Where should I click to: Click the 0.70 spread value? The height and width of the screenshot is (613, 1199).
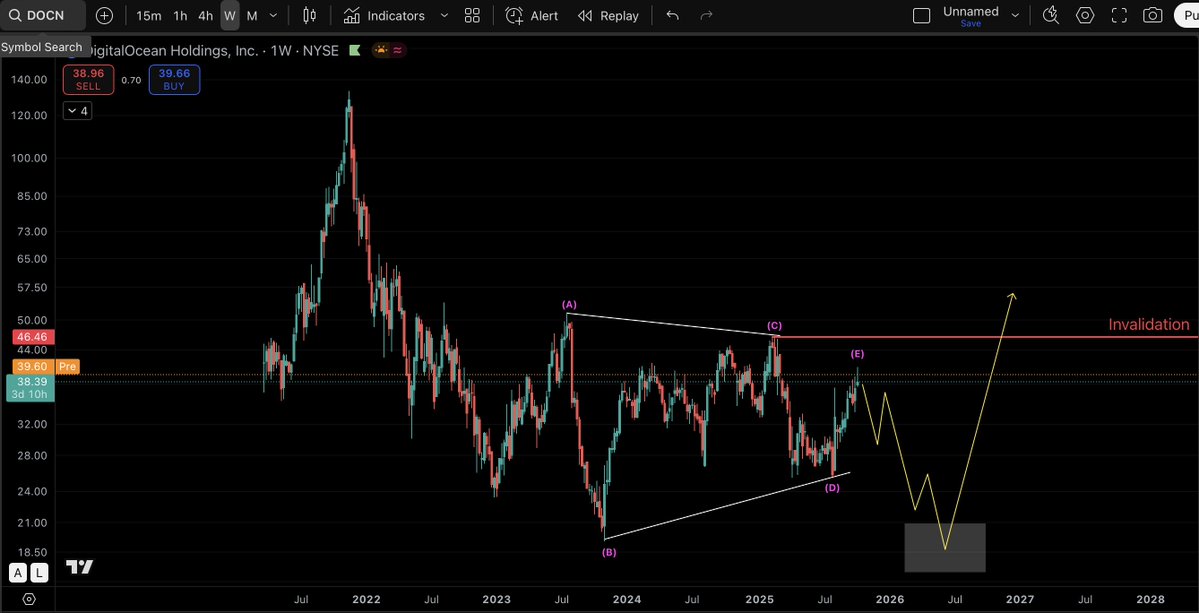[132, 80]
